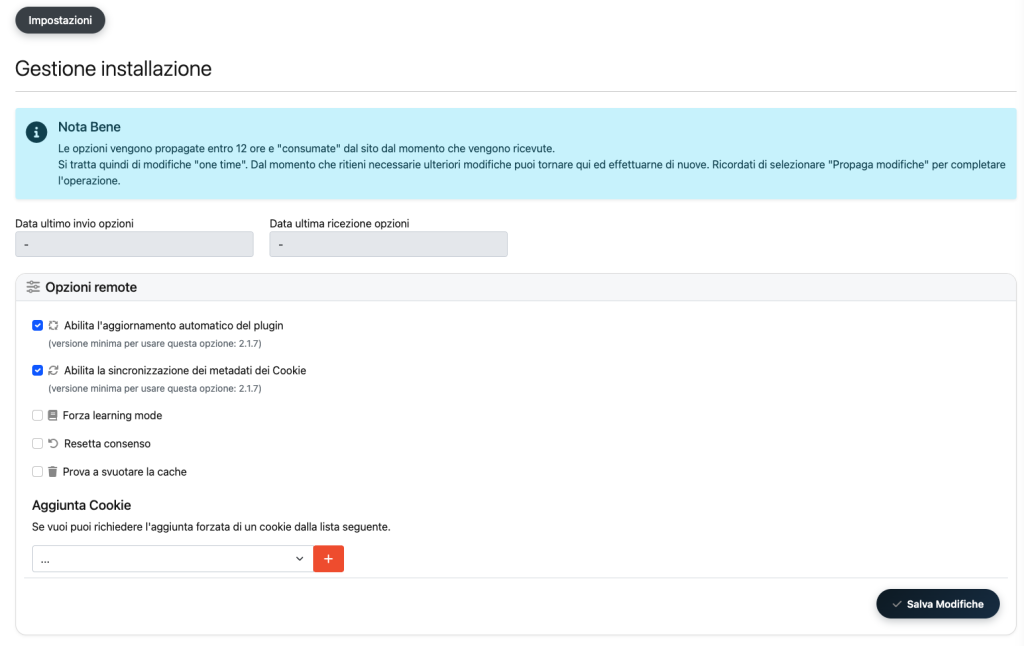Open the cookie list dropdown

coord(170,559)
